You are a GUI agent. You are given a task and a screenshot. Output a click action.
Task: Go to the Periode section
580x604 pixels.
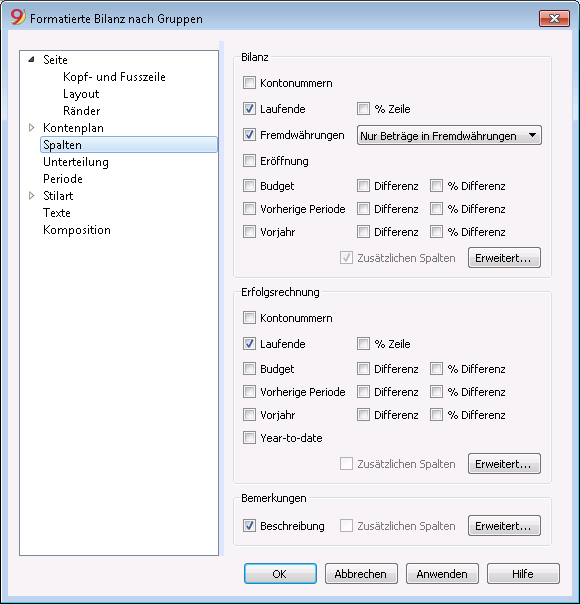click(63, 179)
